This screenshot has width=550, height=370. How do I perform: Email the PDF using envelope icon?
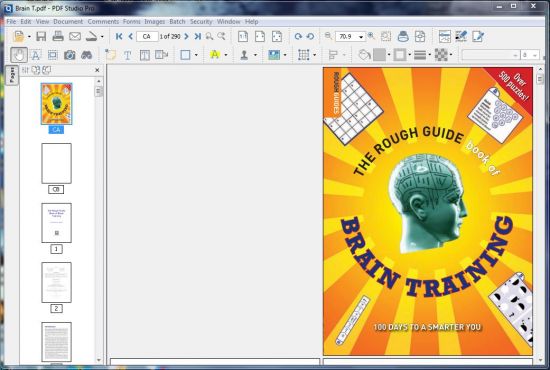75,36
